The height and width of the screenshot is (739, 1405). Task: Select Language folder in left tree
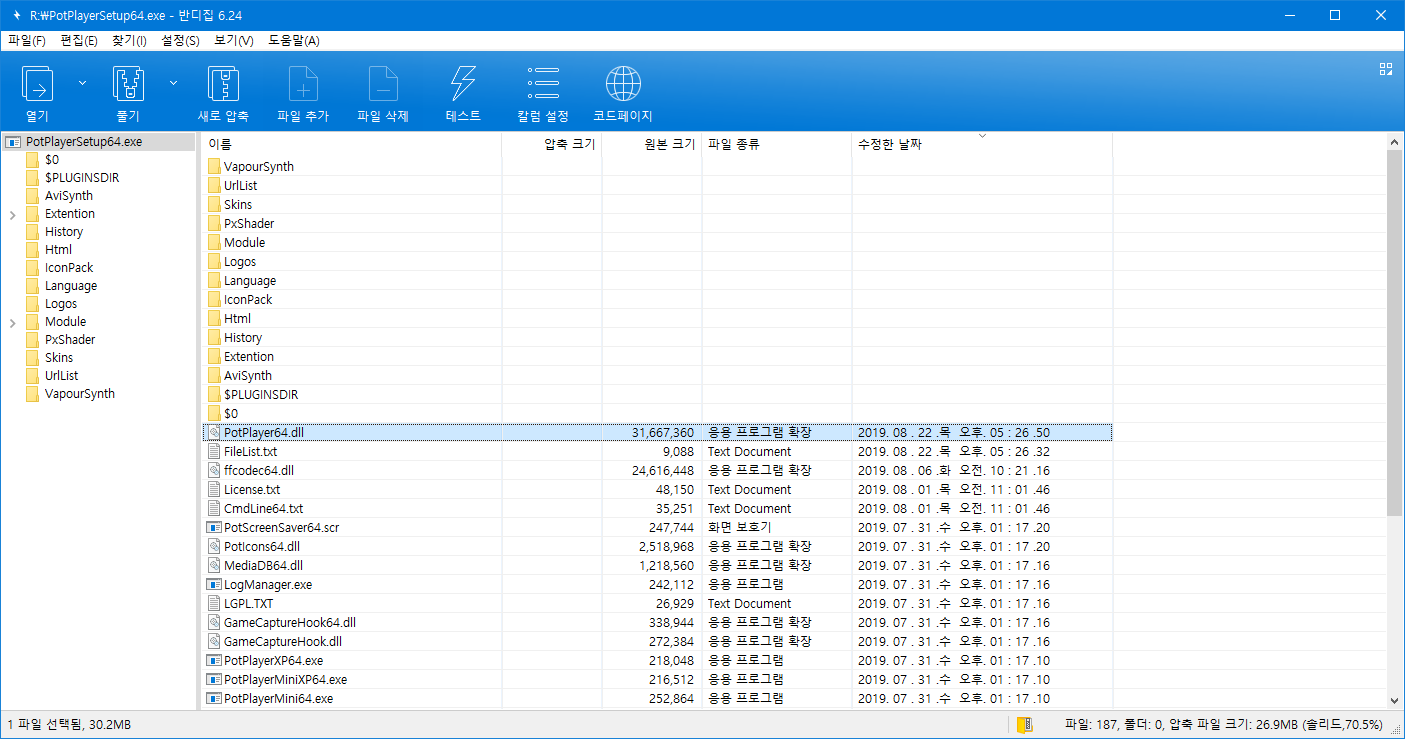coord(71,286)
